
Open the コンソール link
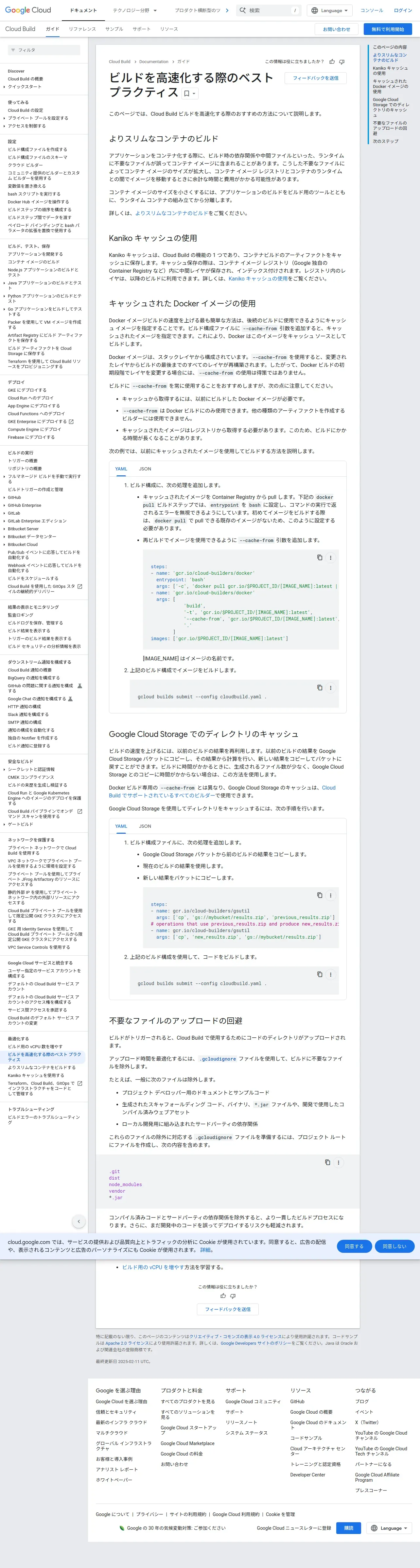click(x=371, y=10)
